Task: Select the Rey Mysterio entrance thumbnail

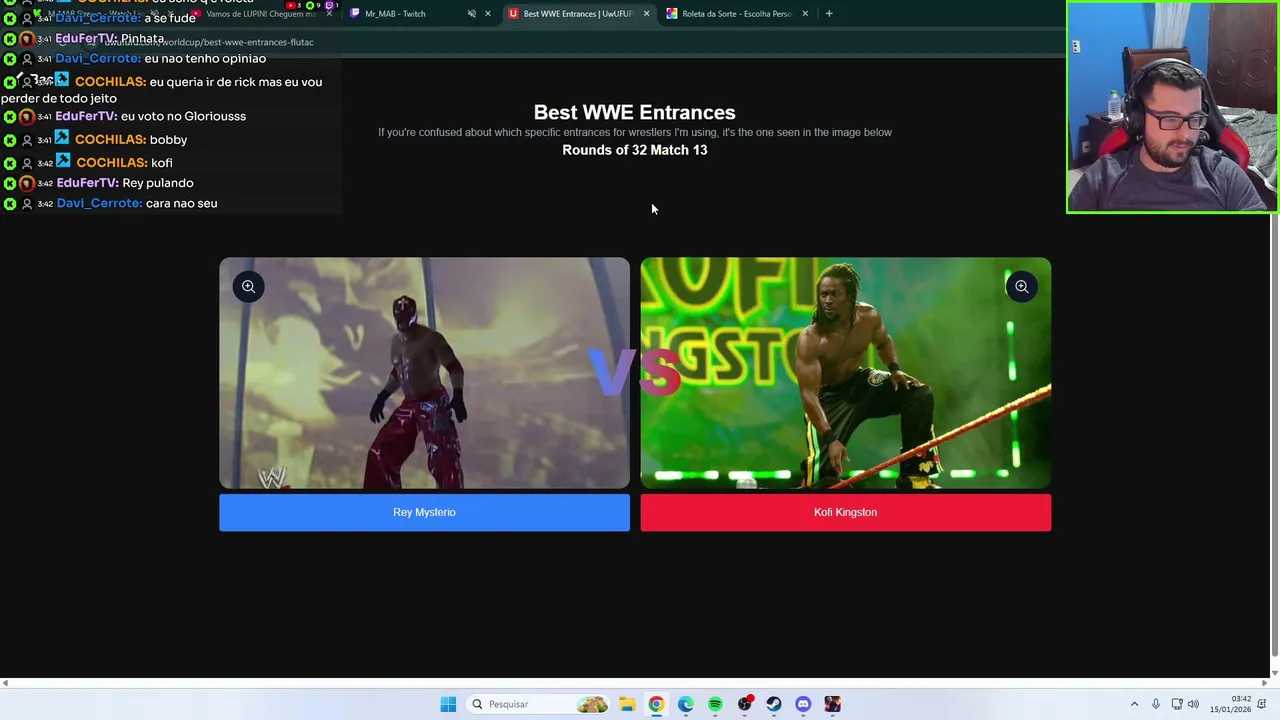Action: coord(424,373)
